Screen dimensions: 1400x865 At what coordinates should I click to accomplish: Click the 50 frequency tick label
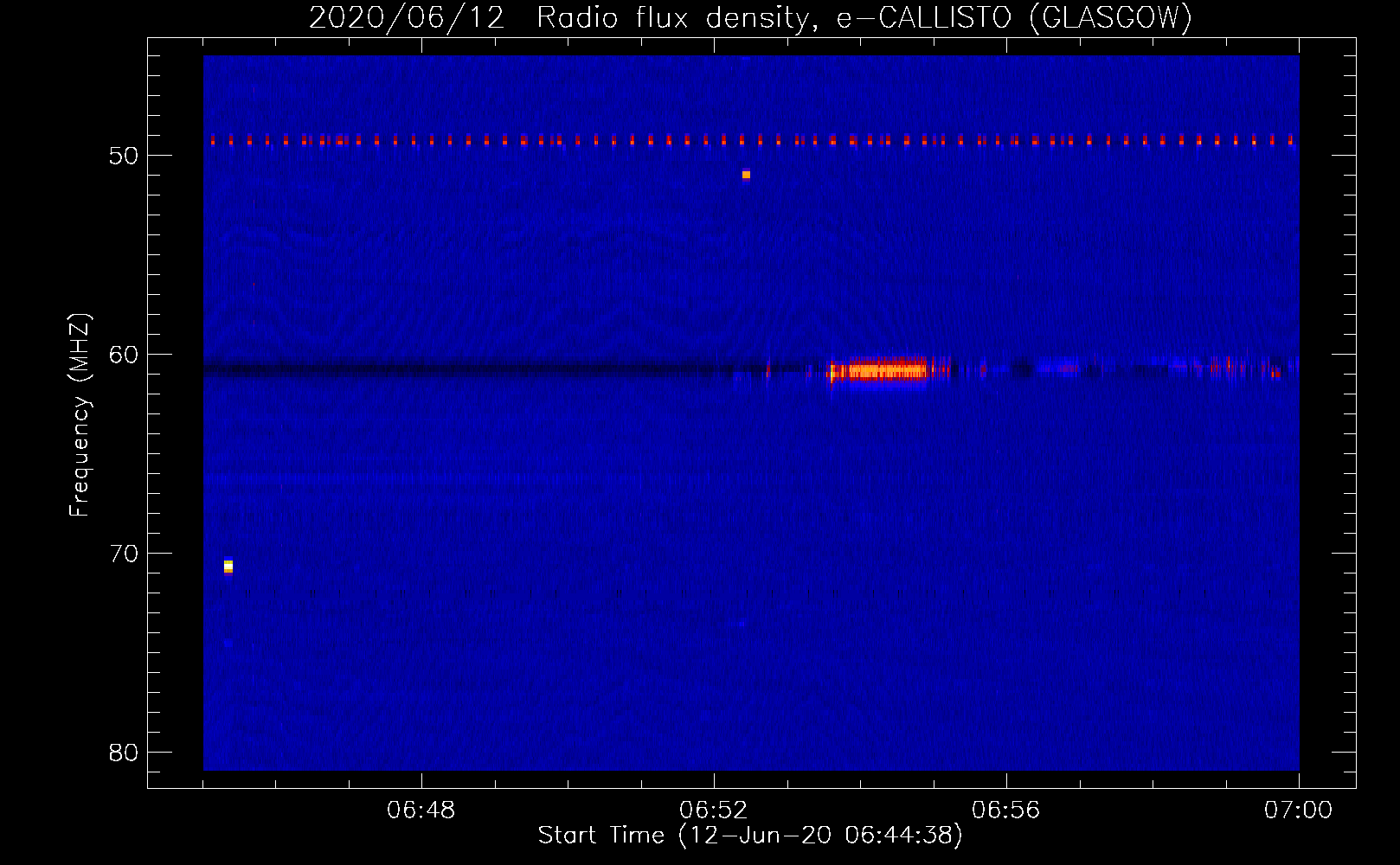[x=124, y=156]
